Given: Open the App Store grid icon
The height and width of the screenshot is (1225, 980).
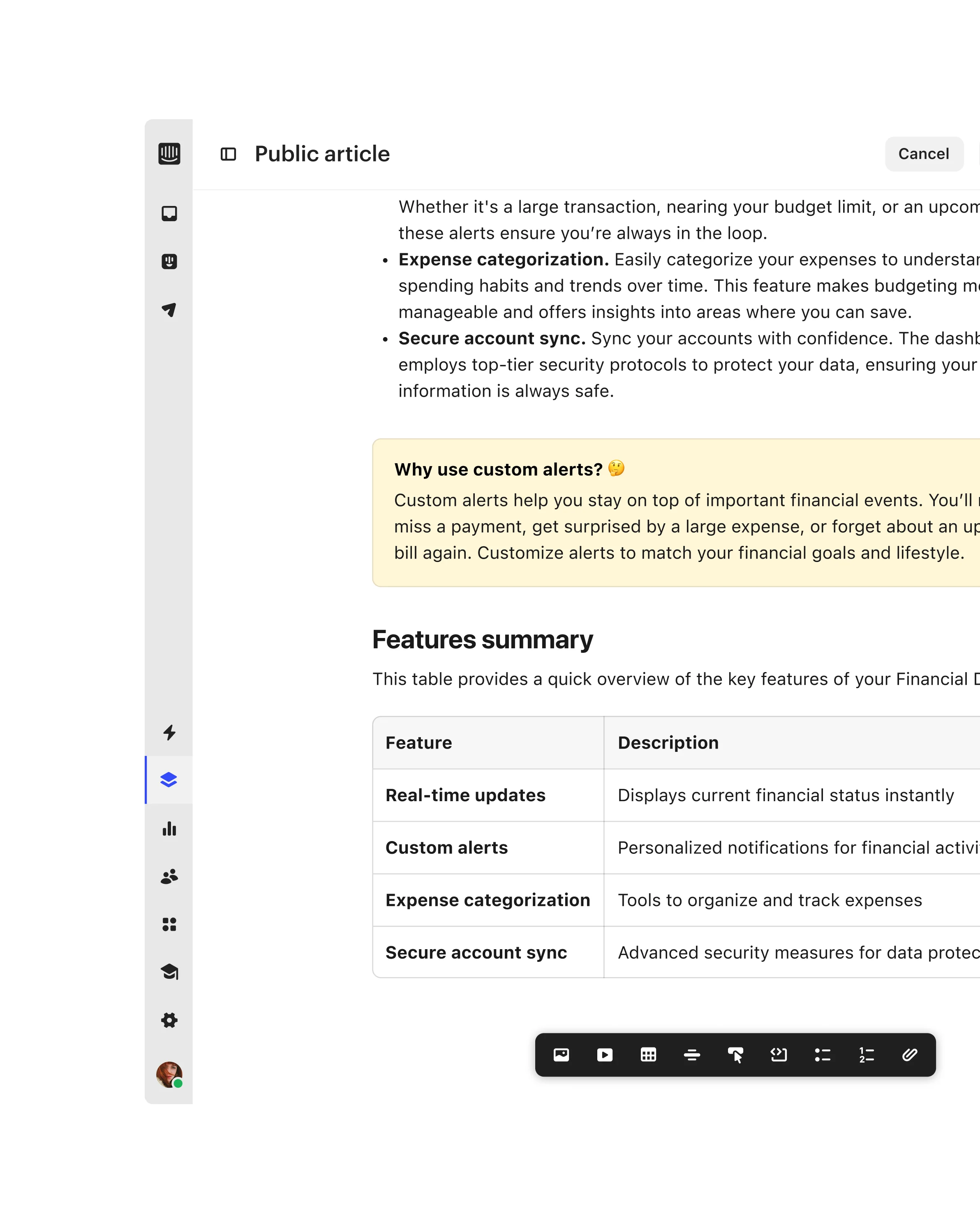Looking at the screenshot, I should pyautogui.click(x=169, y=925).
